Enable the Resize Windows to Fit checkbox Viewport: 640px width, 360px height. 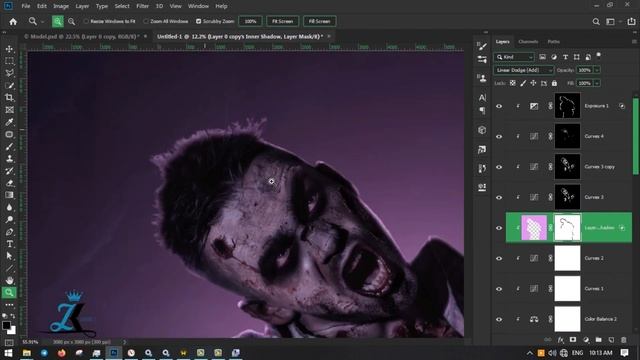click(86, 21)
